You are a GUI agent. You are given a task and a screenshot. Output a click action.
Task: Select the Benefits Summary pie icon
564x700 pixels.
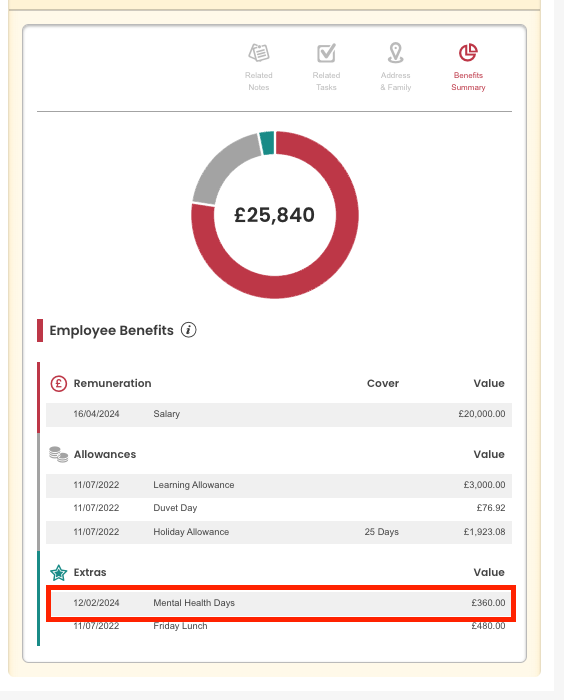468,52
